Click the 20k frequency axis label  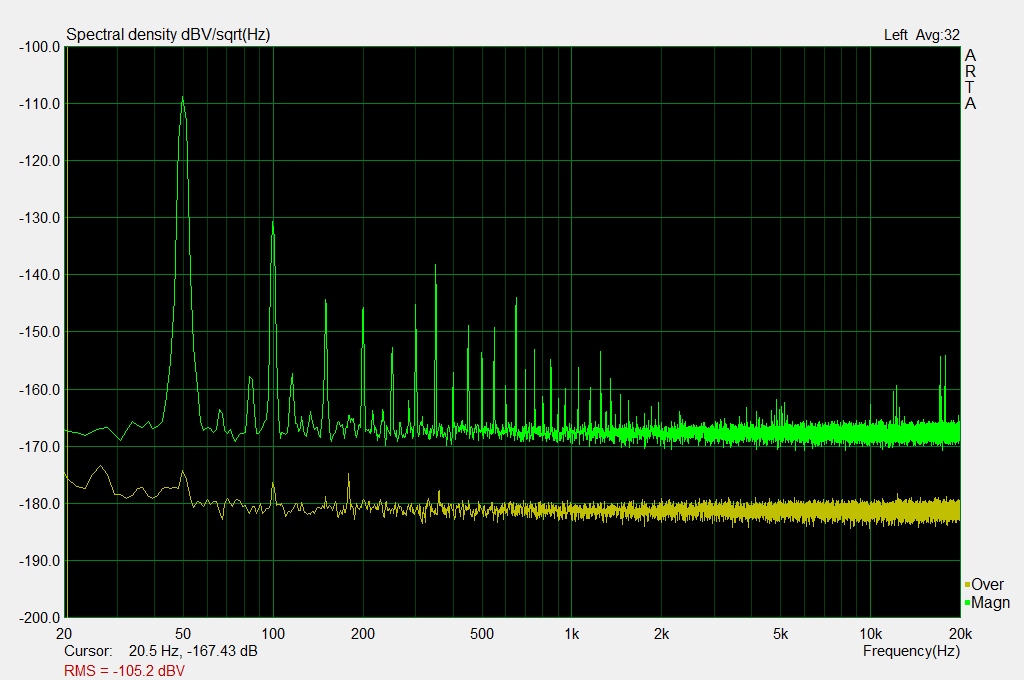[x=961, y=634]
